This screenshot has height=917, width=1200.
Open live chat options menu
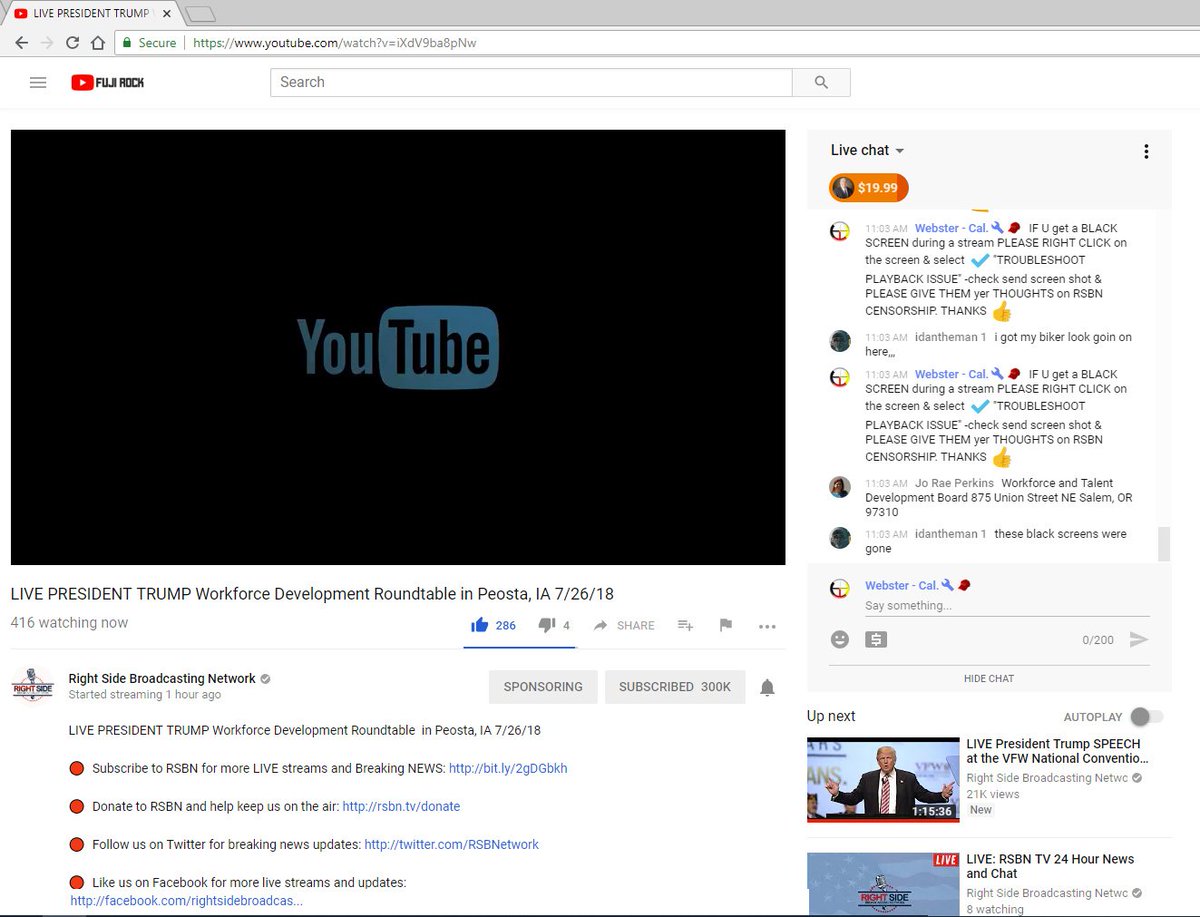pyautogui.click(x=1146, y=151)
